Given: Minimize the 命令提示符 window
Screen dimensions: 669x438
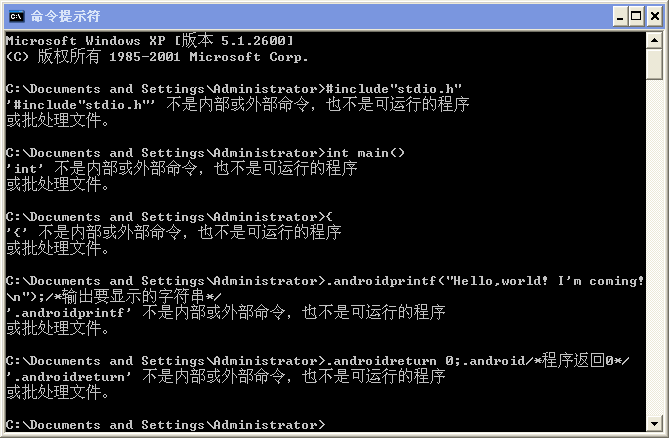Looking at the screenshot, I should click(x=620, y=16).
